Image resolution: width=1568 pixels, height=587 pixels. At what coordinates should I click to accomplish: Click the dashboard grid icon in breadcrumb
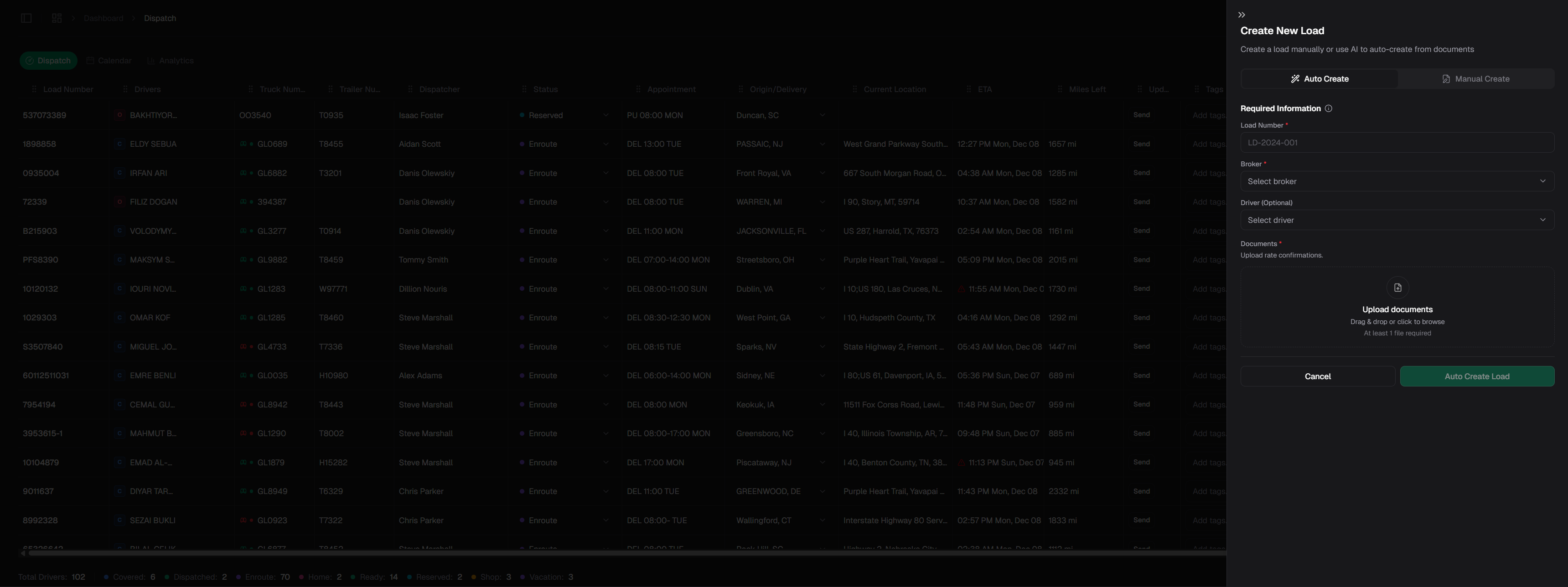pos(57,18)
